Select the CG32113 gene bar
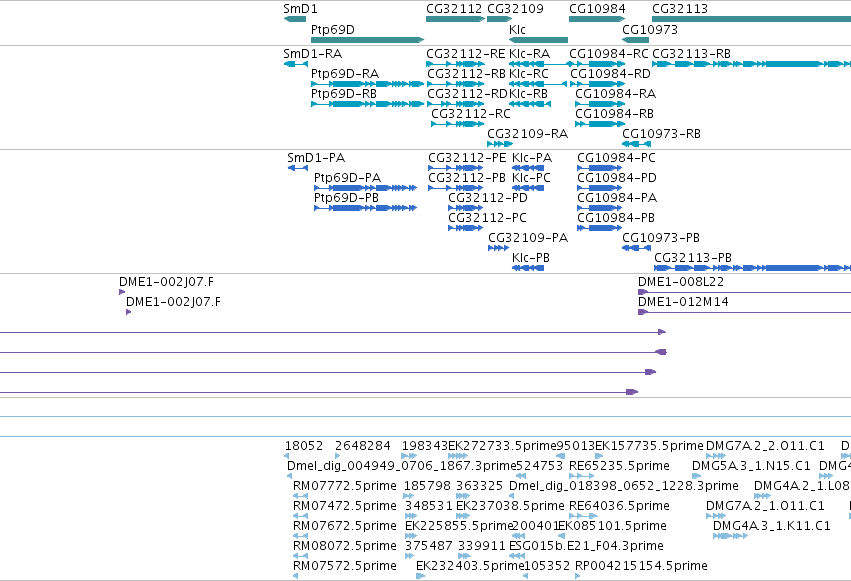This screenshot has height=581, width=851. click(751, 19)
